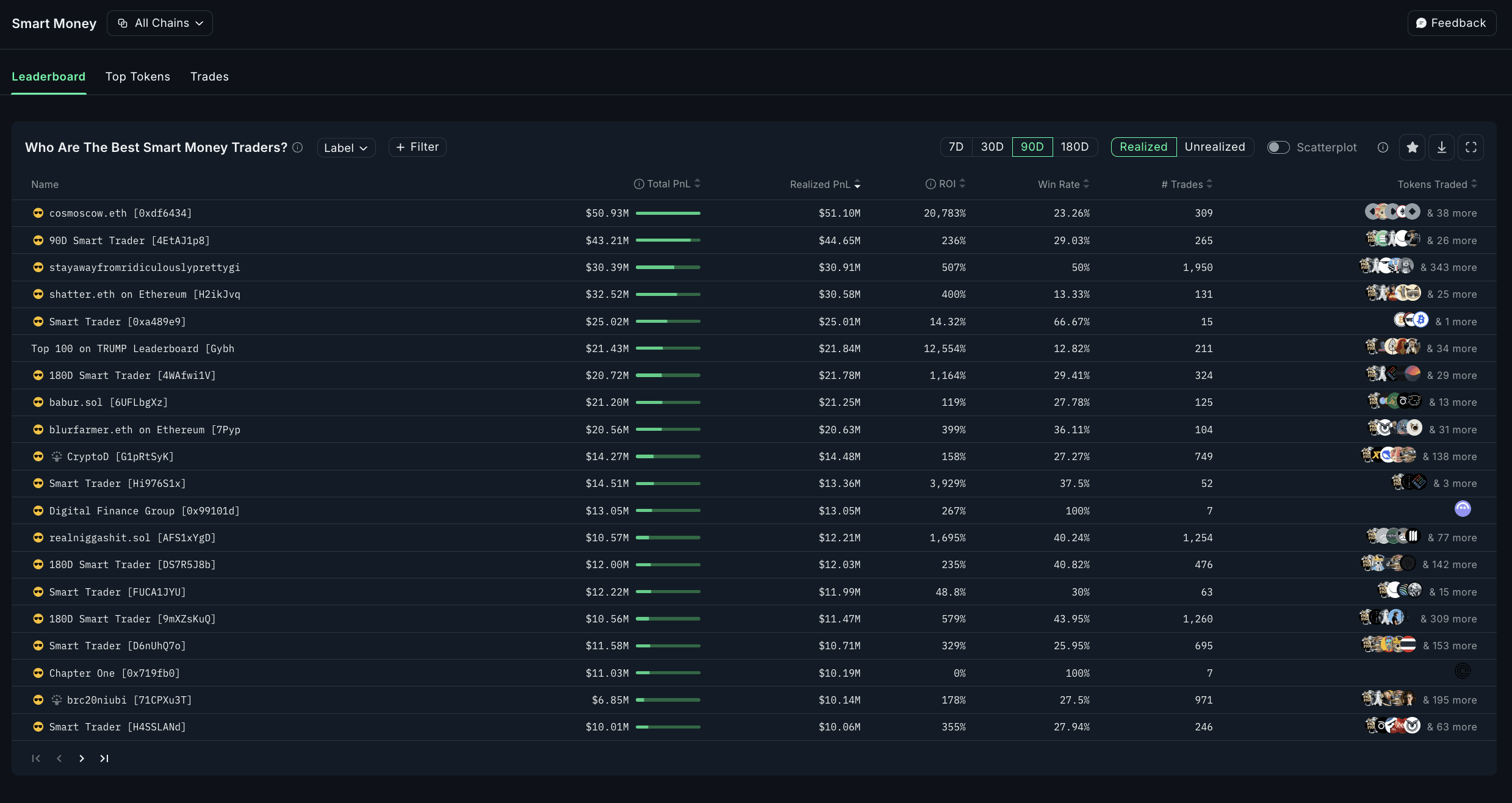Select the 7D time range
This screenshot has height=803, width=1512.
pos(956,147)
